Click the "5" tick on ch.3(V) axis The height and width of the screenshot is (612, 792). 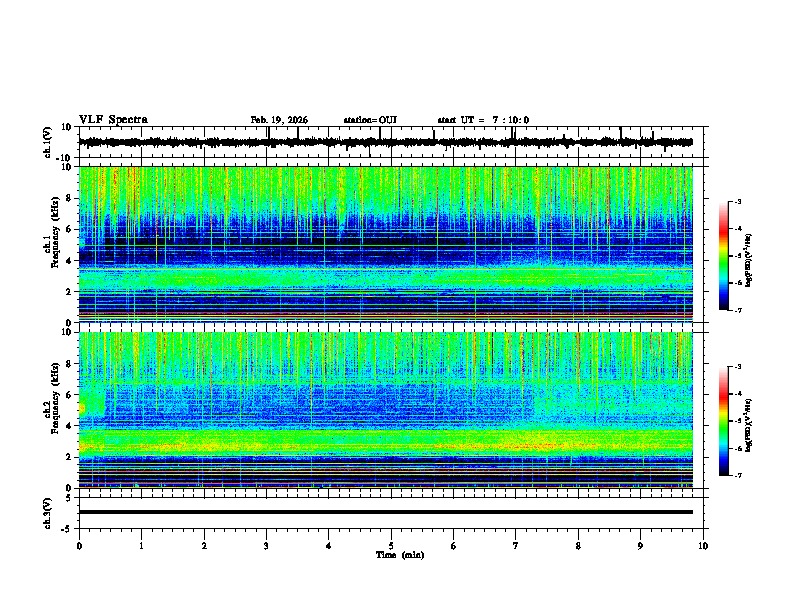(x=69, y=497)
